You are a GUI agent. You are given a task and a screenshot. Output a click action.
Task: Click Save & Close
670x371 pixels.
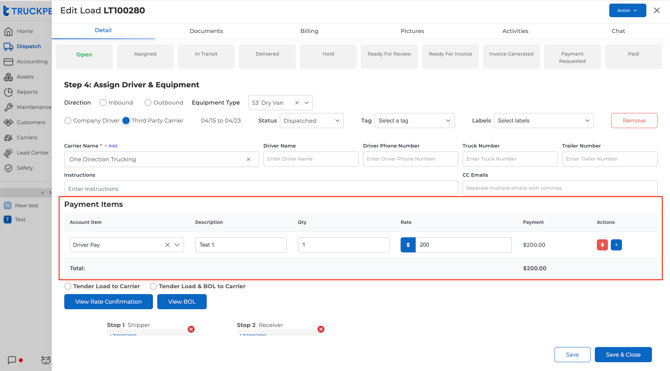623,355
